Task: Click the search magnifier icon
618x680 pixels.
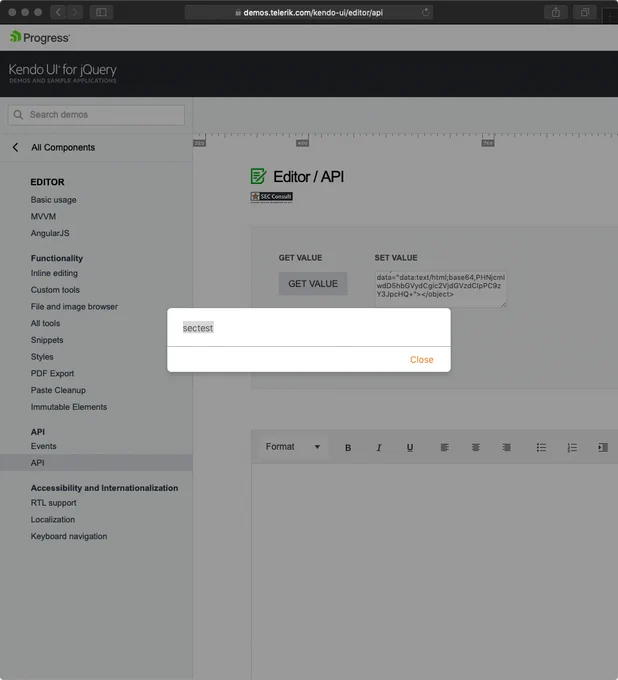Action: (18, 115)
